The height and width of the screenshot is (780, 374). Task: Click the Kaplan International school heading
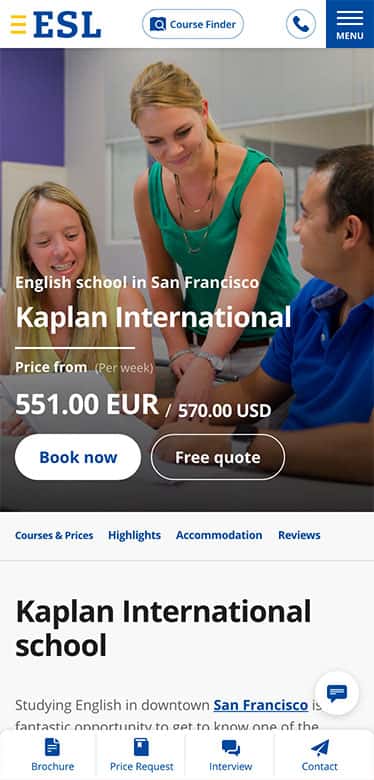(164, 628)
